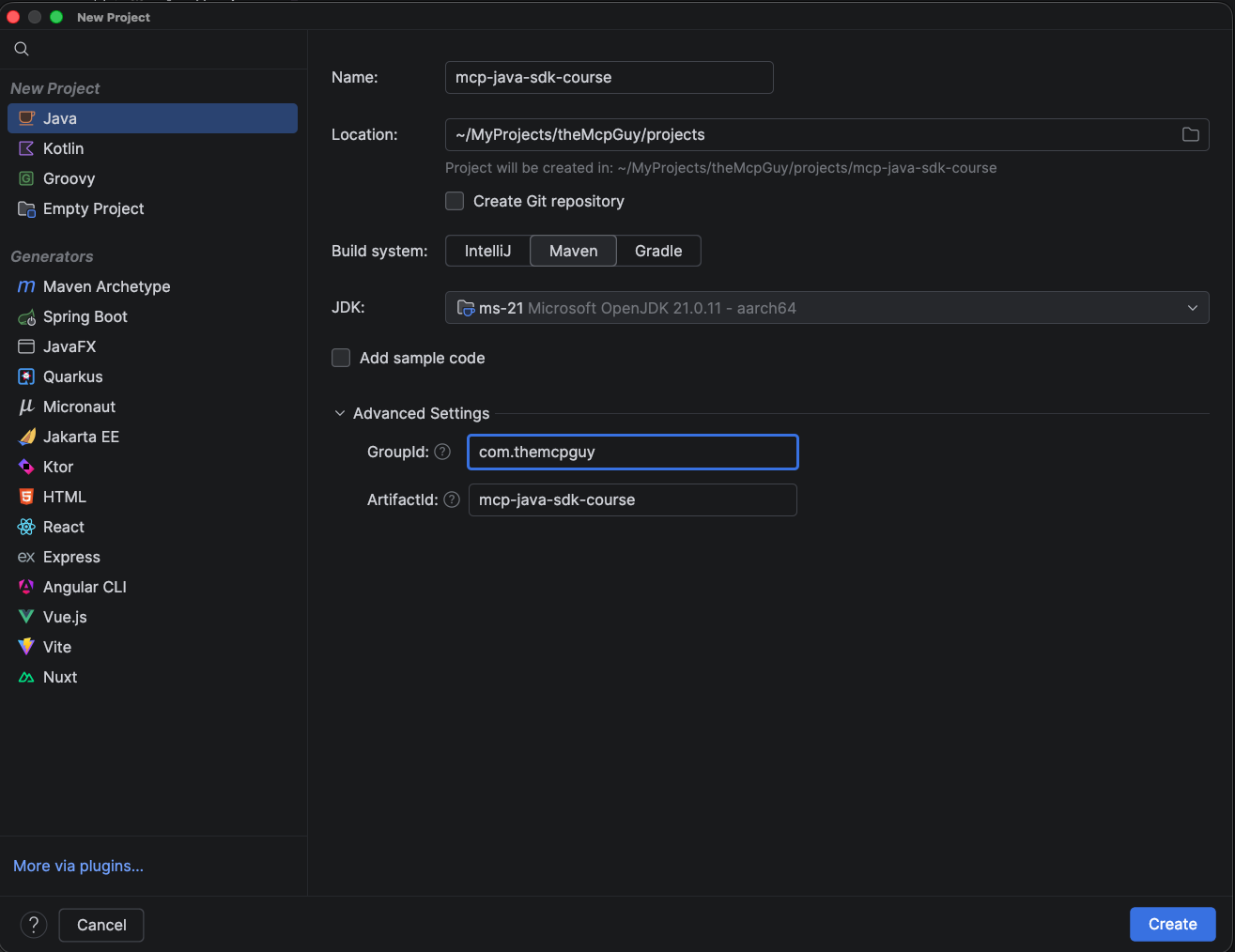The image size is (1235, 952).
Task: Show ArtifactId help question mark
Action: (x=452, y=499)
